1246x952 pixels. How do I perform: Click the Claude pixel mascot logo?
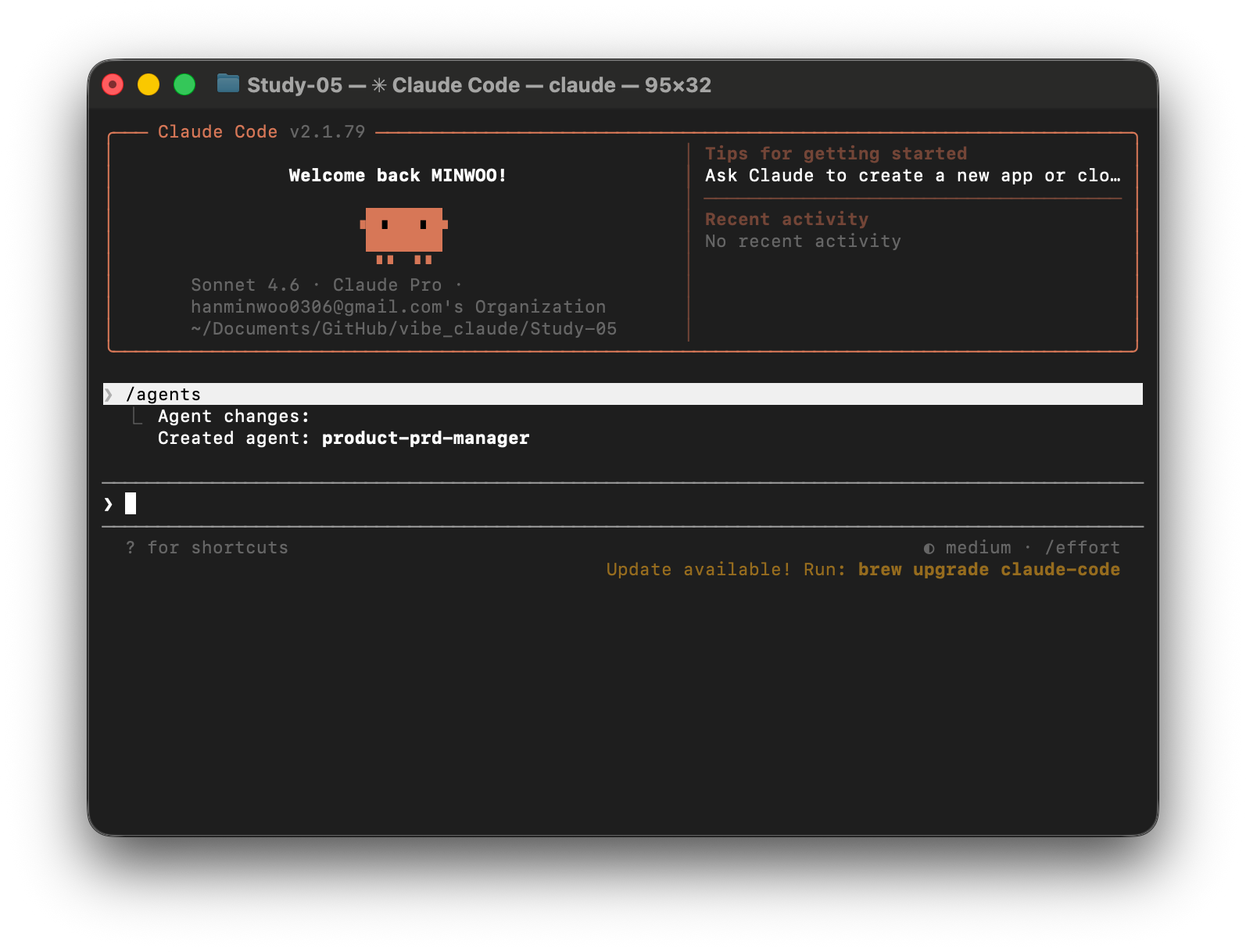(x=403, y=235)
